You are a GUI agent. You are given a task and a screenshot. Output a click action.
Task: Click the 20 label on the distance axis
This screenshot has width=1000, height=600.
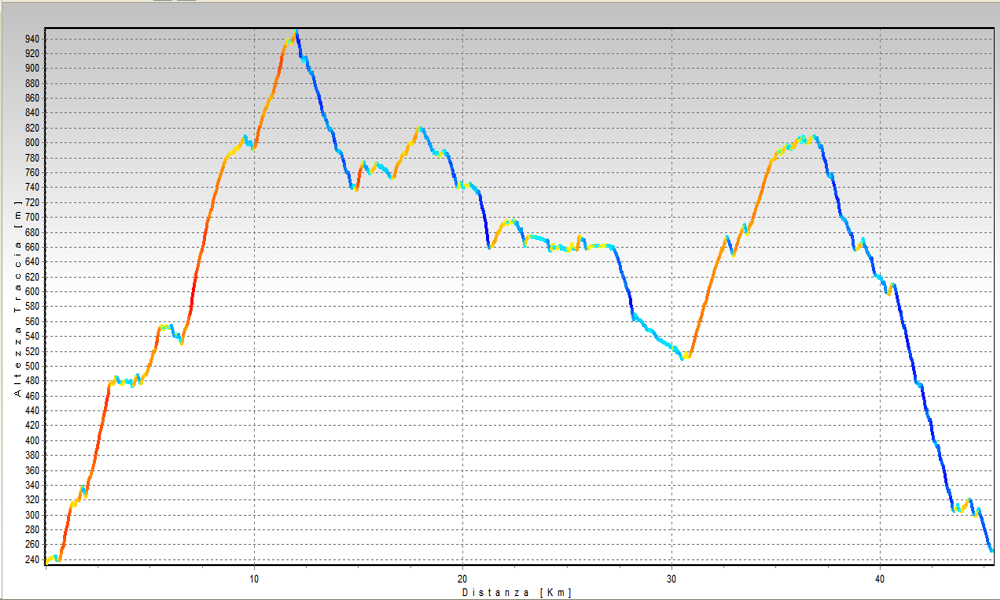pyautogui.click(x=462, y=579)
